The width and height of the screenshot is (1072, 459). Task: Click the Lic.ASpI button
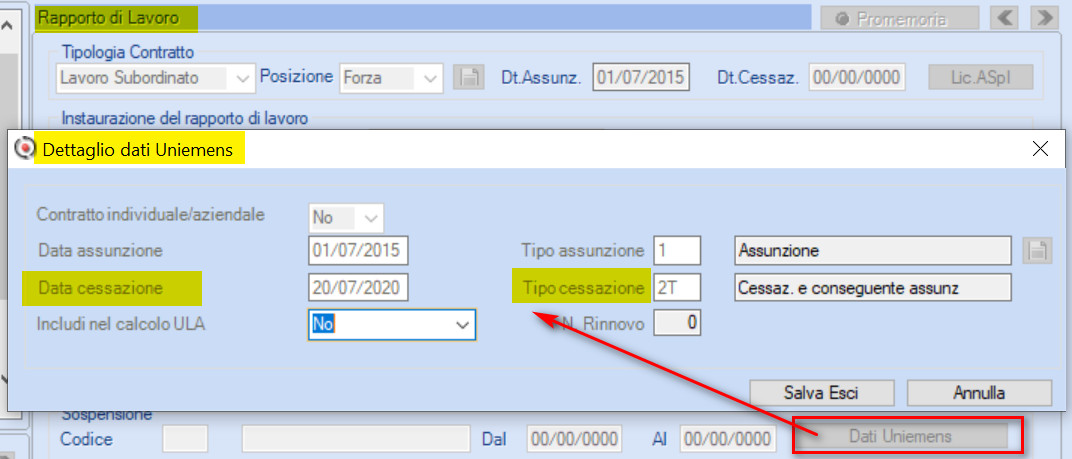(980, 77)
